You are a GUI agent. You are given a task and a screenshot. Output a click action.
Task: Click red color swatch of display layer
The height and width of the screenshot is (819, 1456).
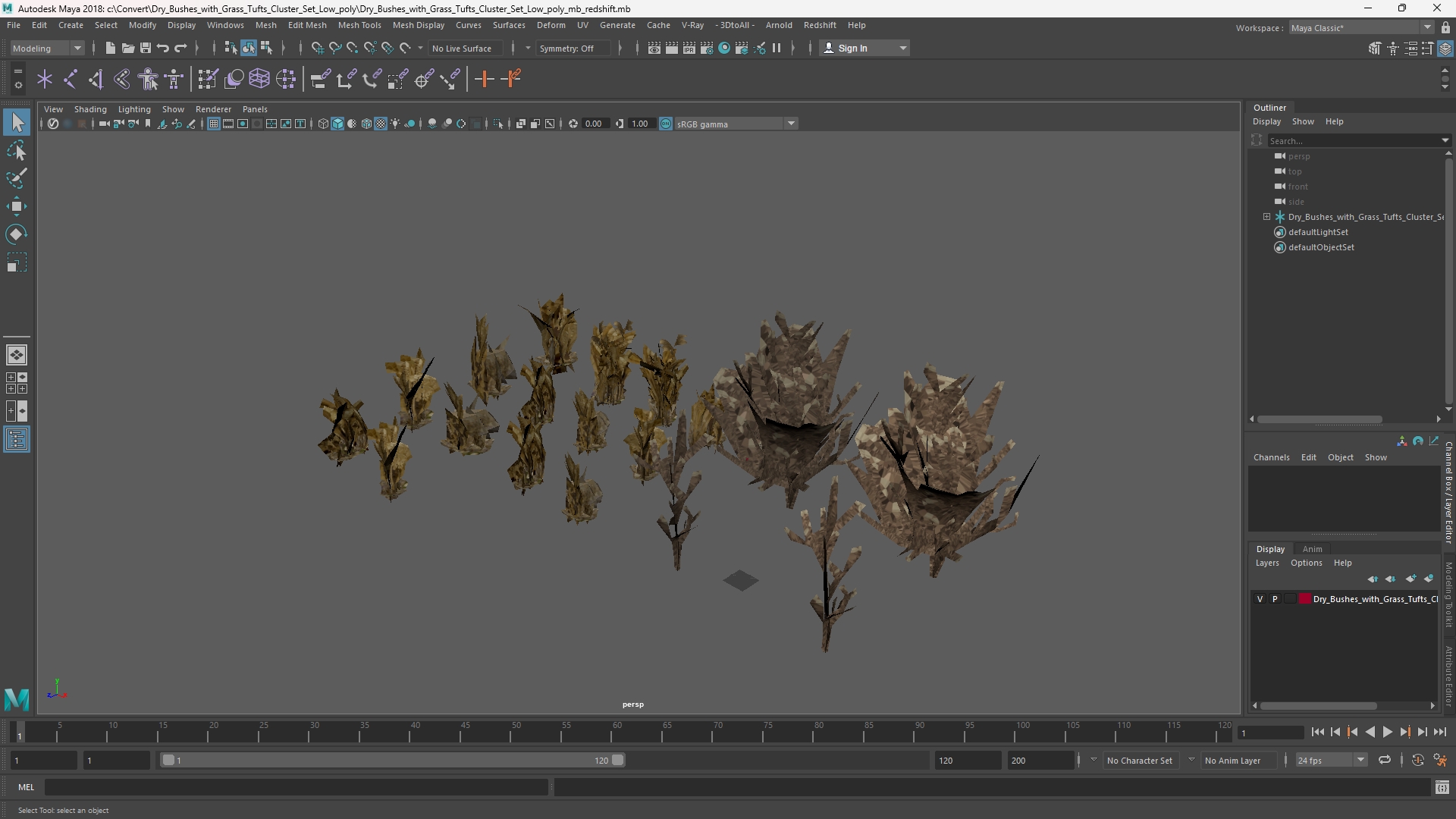[1304, 599]
